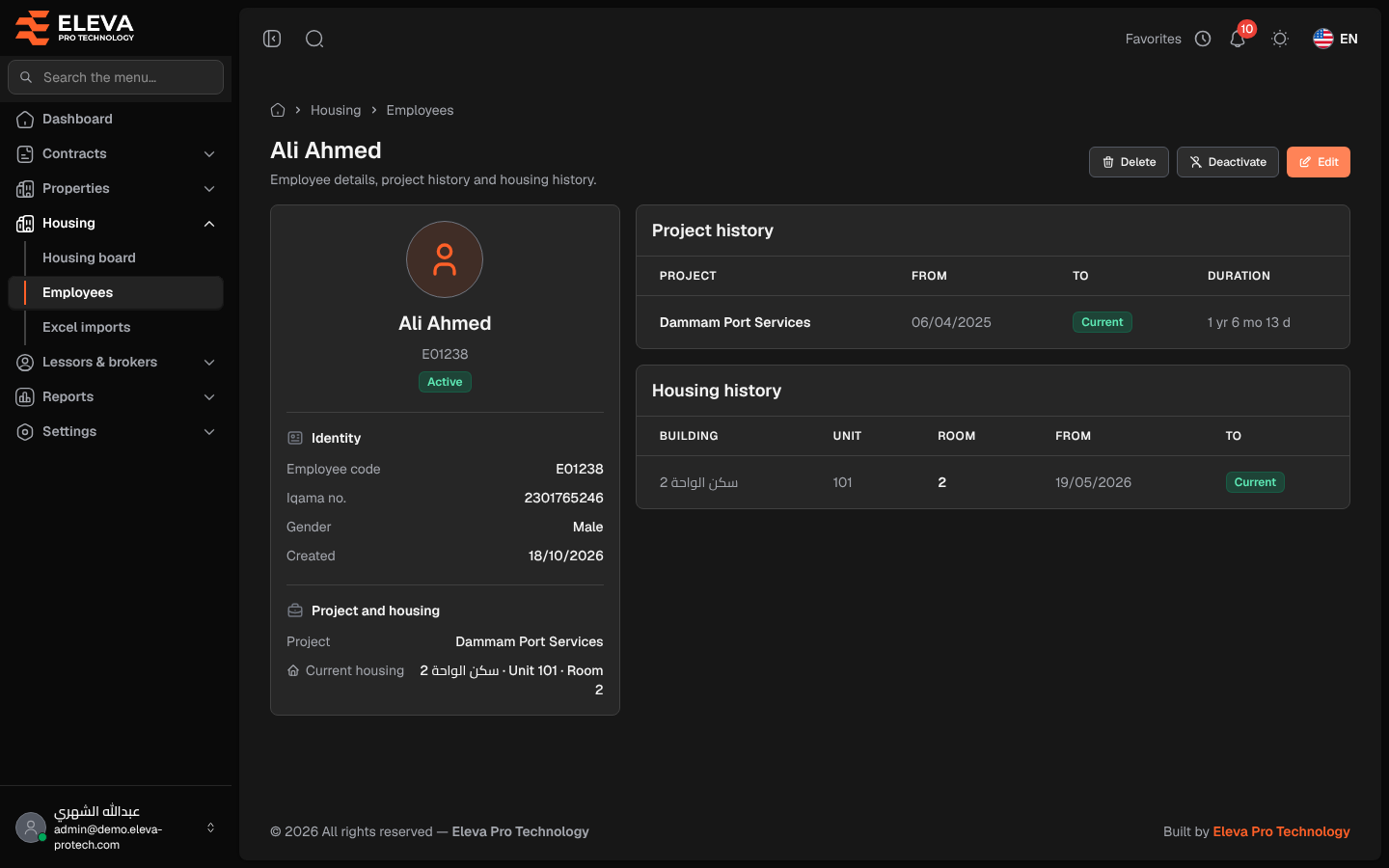
Task: Expand the Properties menu chevron
Action: click(x=209, y=189)
